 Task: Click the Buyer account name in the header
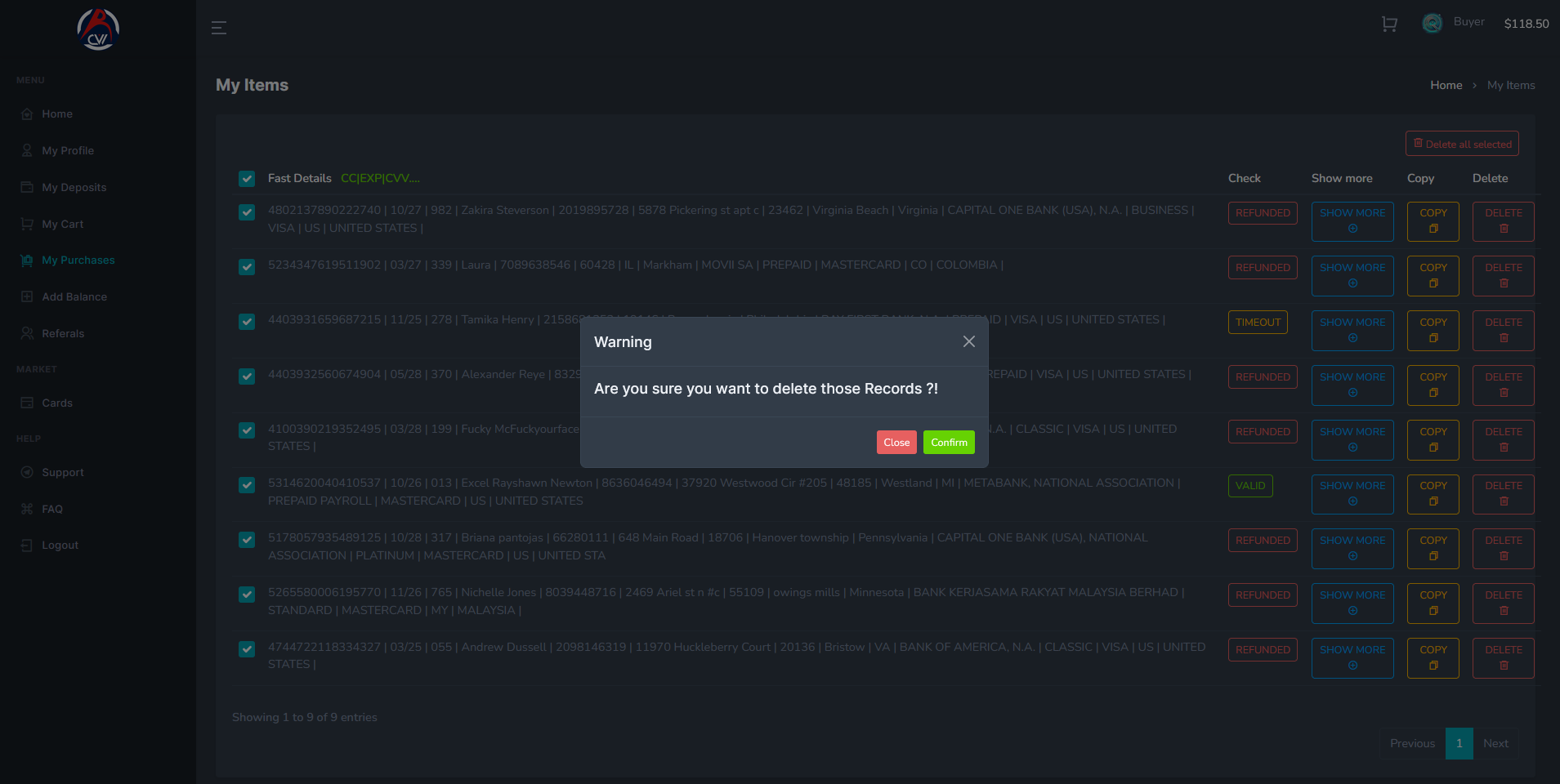click(x=1469, y=22)
